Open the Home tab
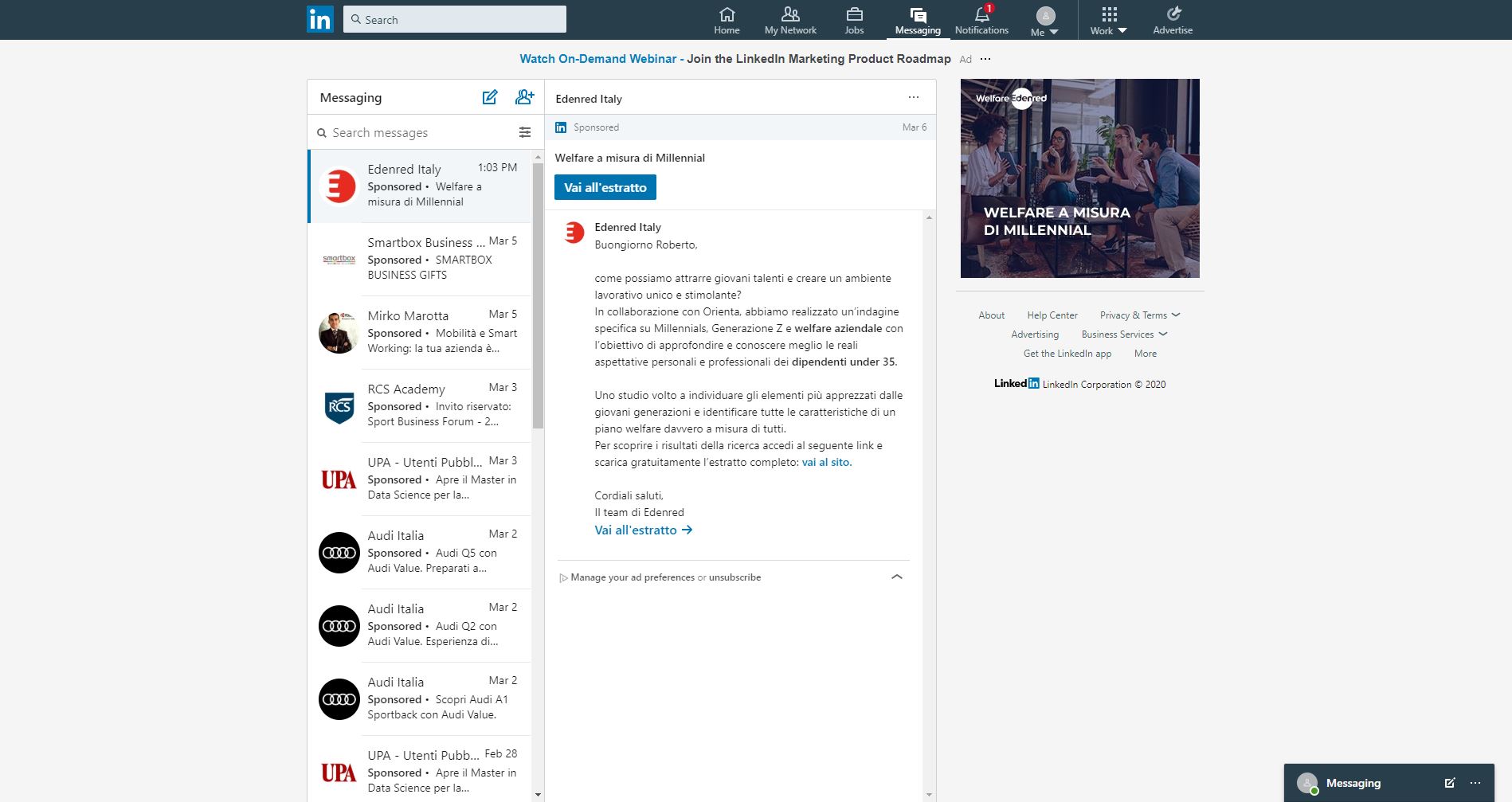The image size is (1512, 802). point(727,21)
